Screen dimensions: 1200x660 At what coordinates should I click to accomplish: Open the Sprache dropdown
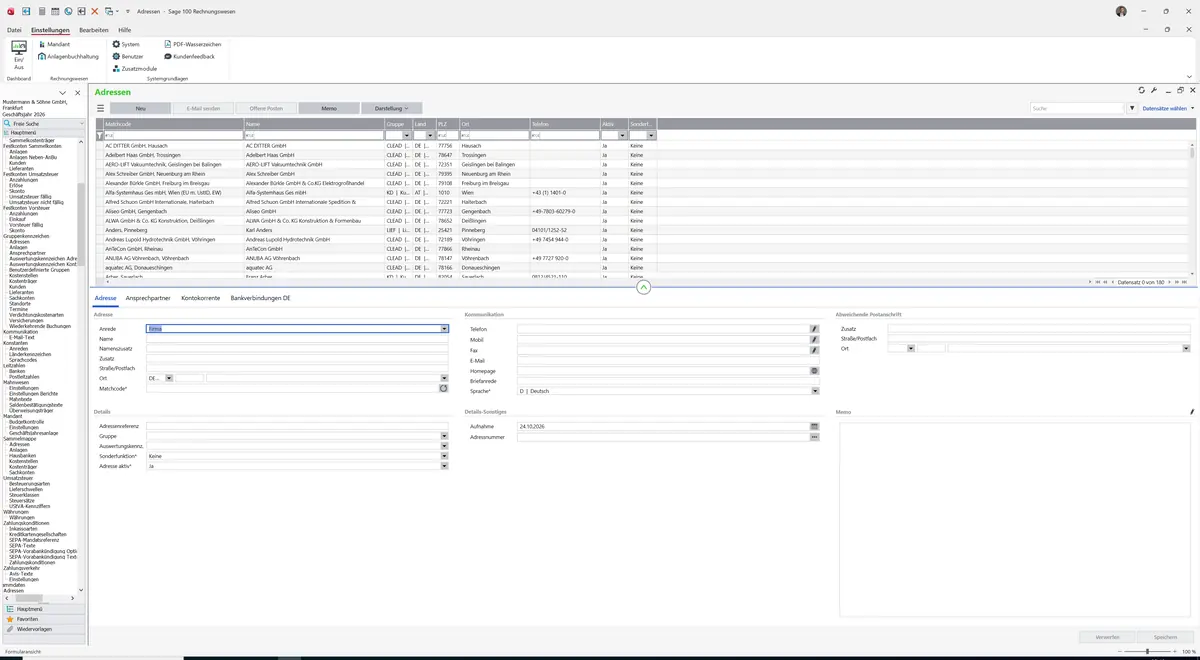point(815,391)
